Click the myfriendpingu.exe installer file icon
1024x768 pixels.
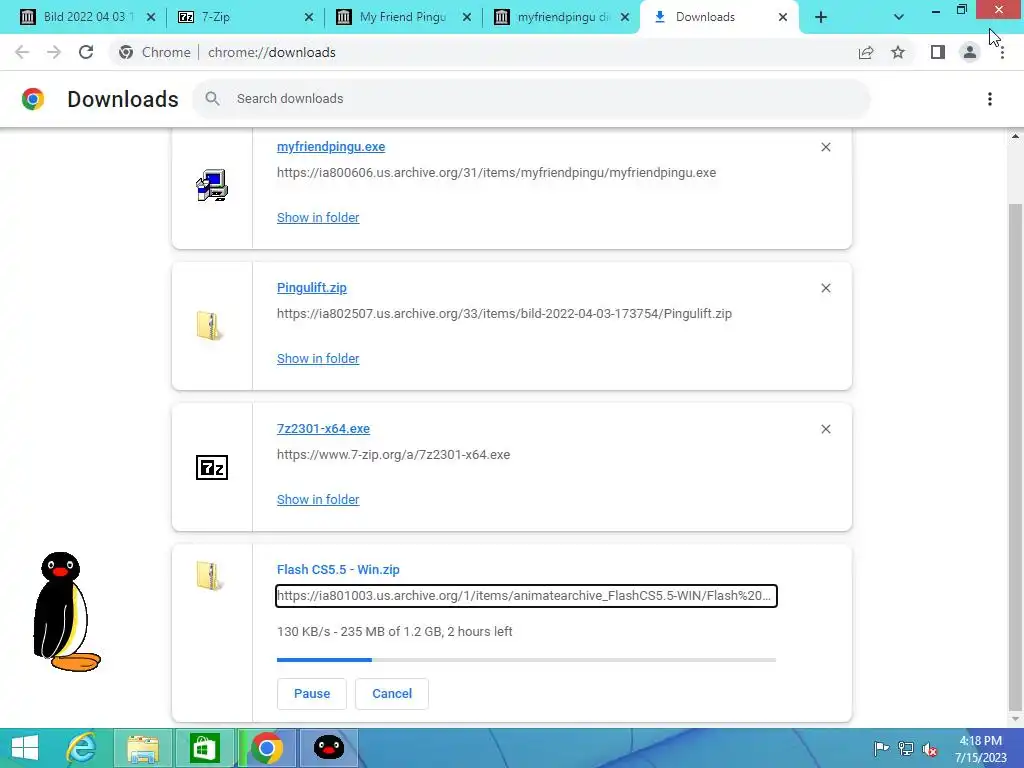[x=212, y=185]
